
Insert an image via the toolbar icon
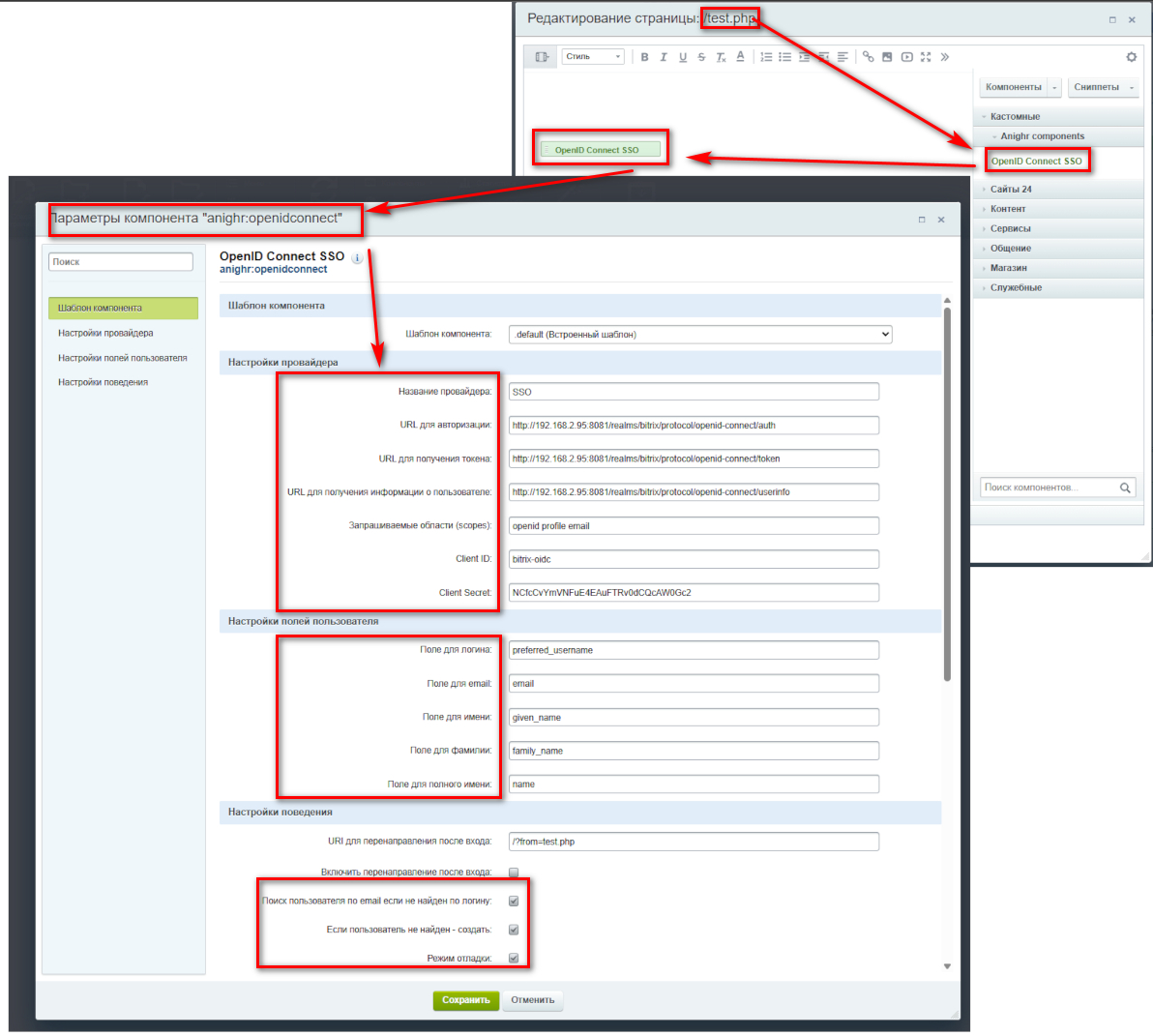887,56
